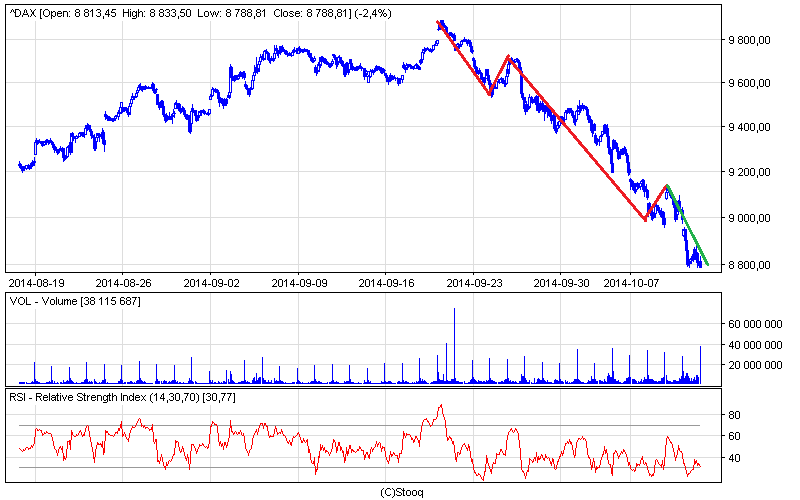Click the 2014-09-30 date label
The image size is (800, 500).
561,283
